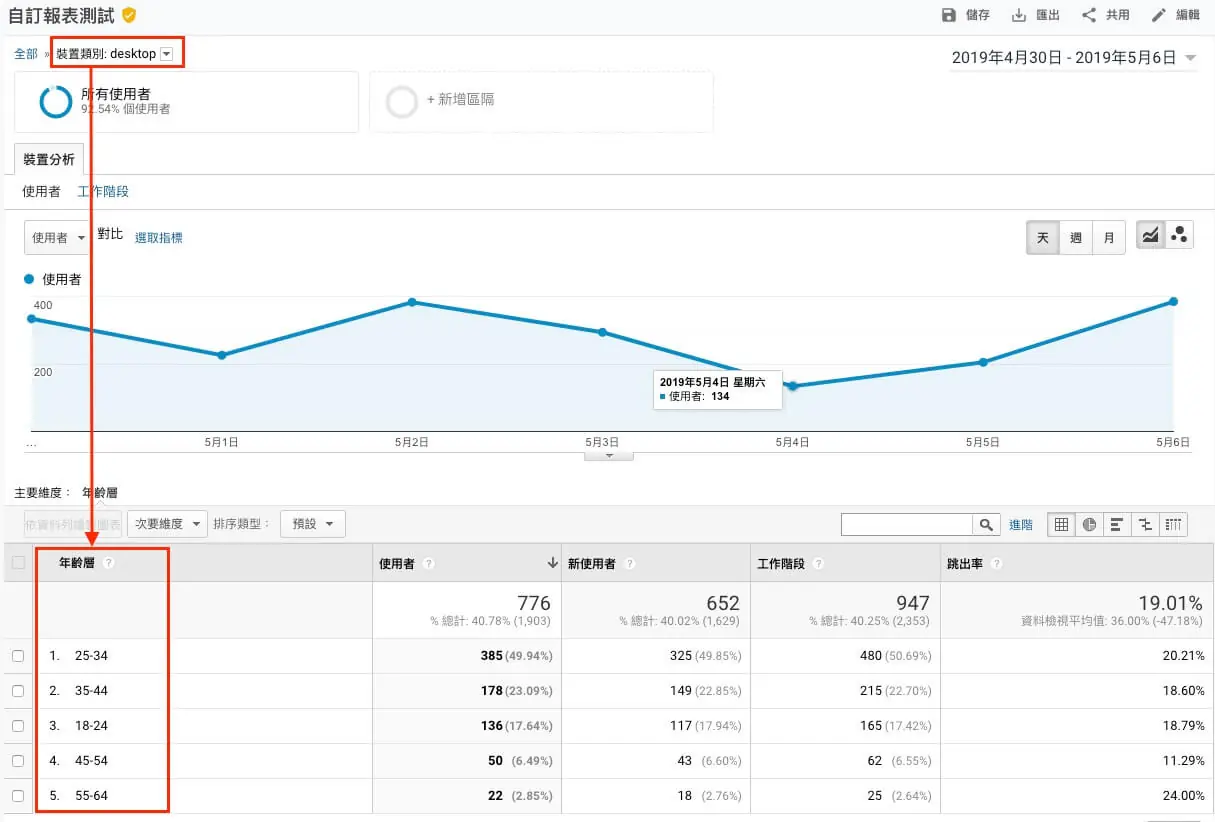The width and height of the screenshot is (1215, 822).
Task: Click the 55-64 age group row label
Action: (x=91, y=796)
